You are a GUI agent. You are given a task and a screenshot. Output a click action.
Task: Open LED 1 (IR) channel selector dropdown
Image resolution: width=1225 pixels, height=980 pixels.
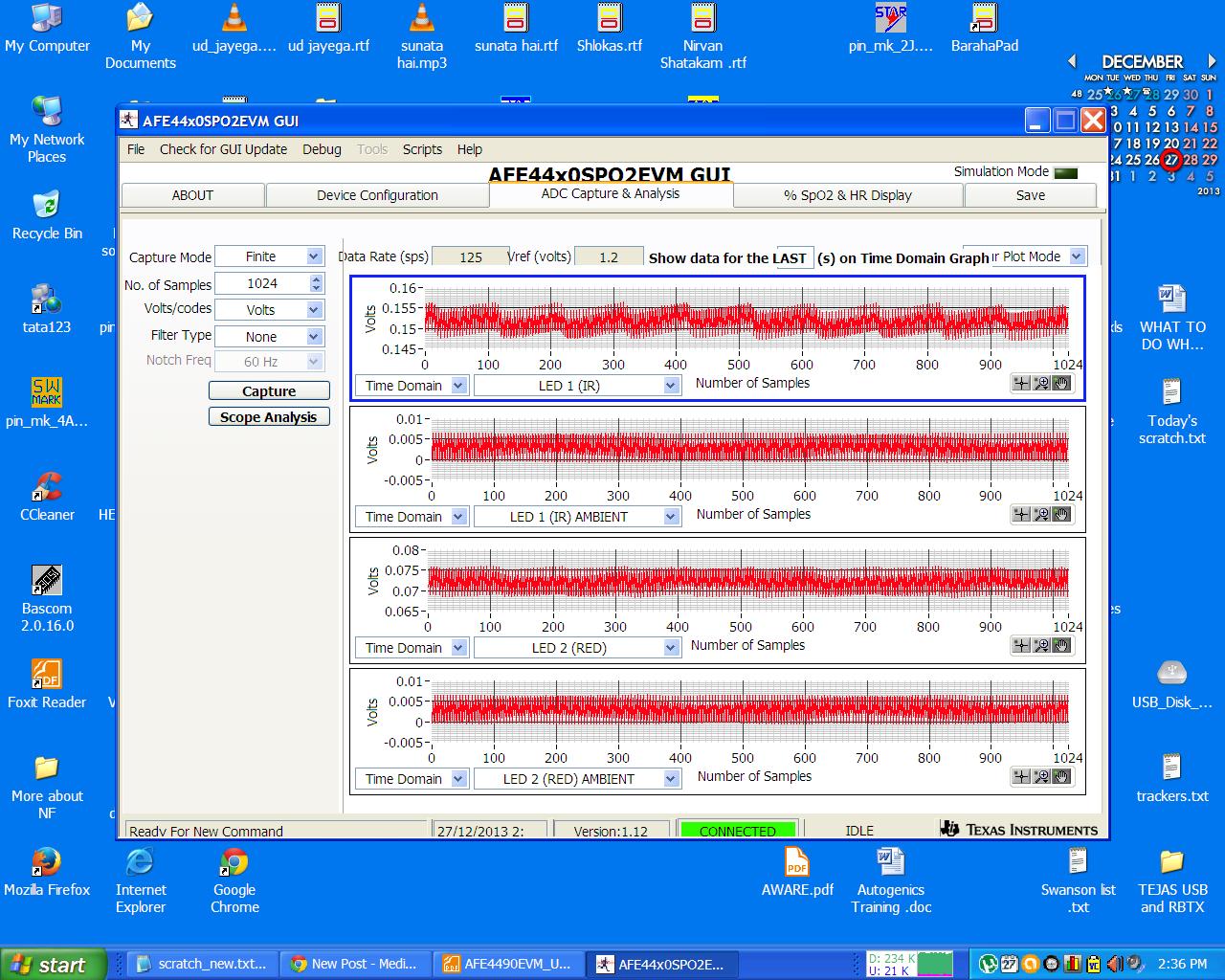pyautogui.click(x=577, y=385)
